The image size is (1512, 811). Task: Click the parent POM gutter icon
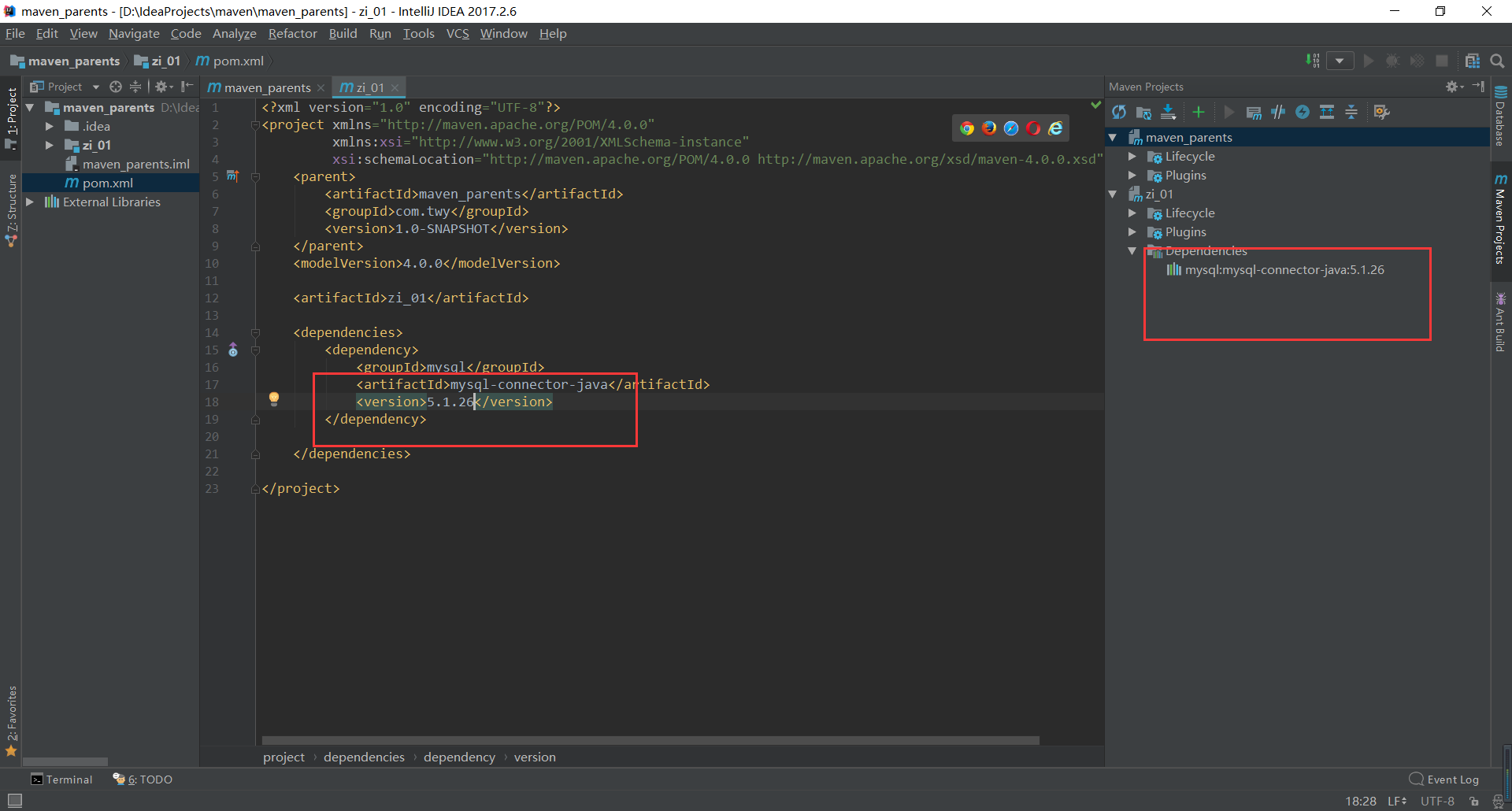232,176
